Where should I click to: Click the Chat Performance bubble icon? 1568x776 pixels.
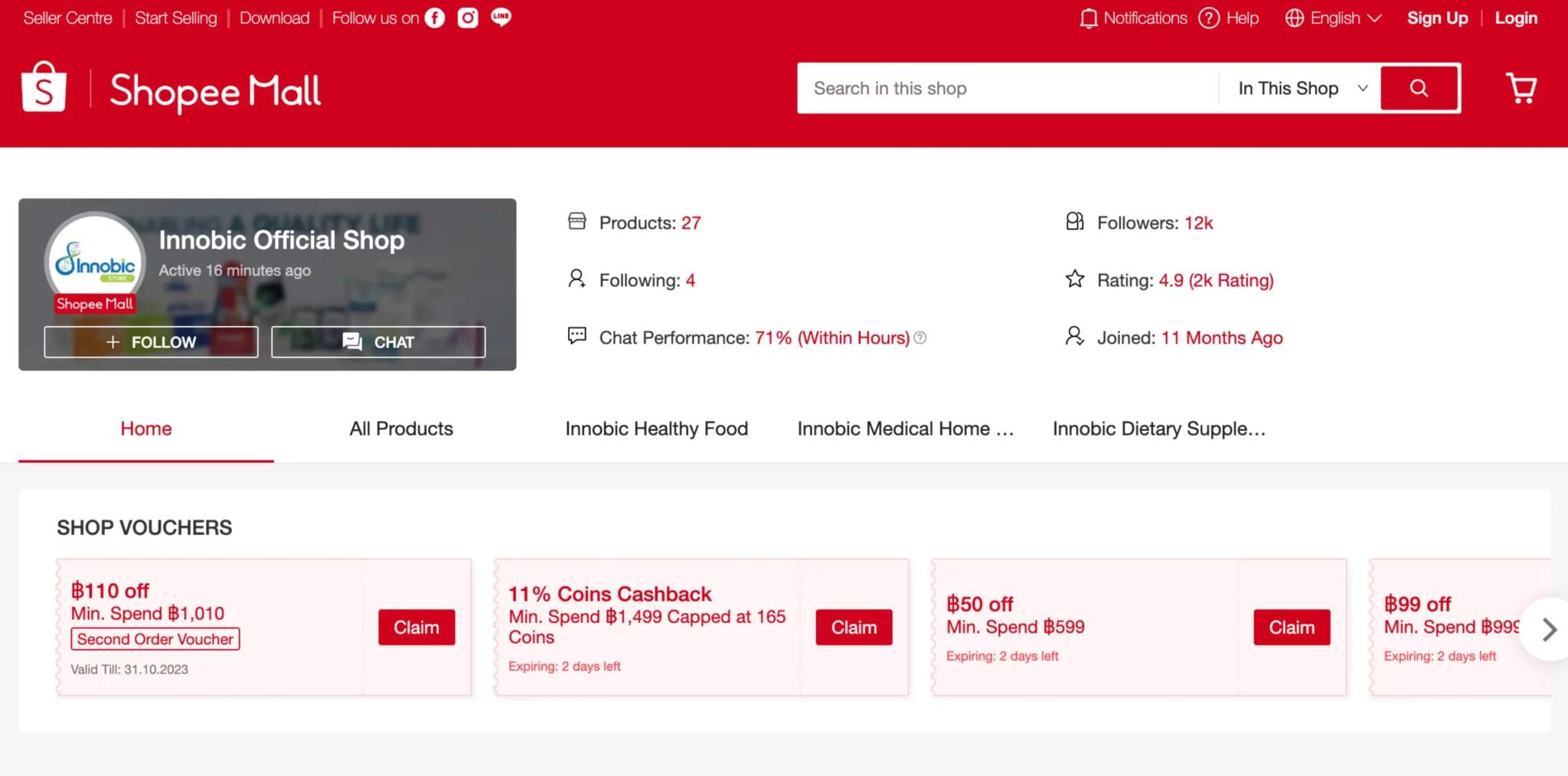[x=577, y=336]
